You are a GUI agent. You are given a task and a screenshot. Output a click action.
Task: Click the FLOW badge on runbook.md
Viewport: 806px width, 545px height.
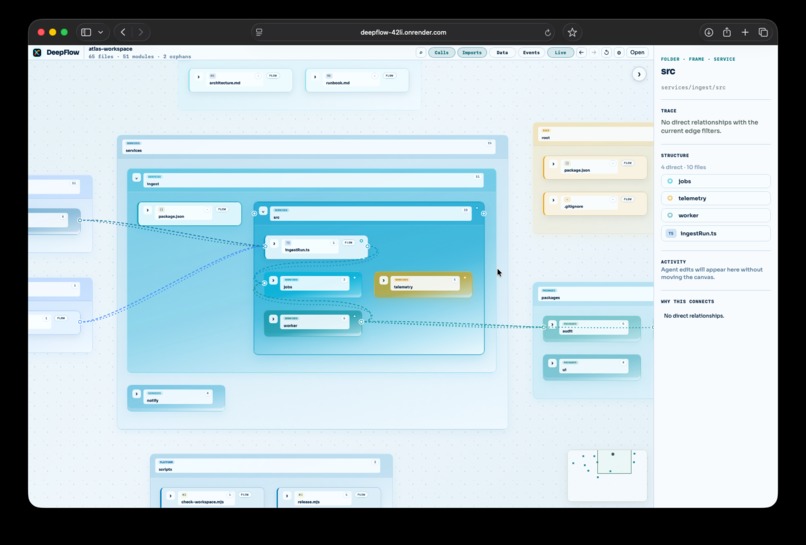click(x=390, y=76)
